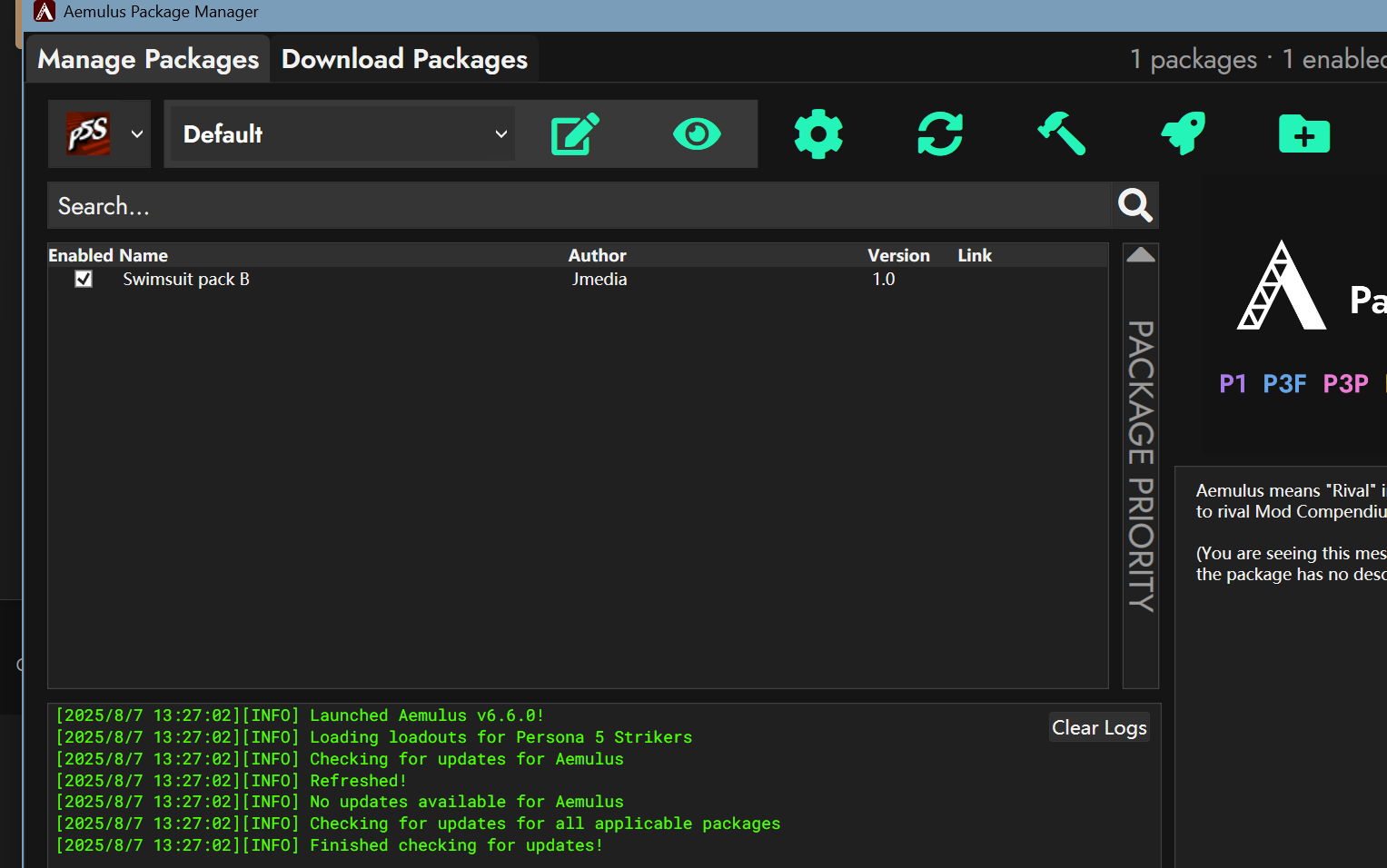Screen dimensions: 1387x868
Task: Click the 1.0 version cell
Action: click(884, 279)
